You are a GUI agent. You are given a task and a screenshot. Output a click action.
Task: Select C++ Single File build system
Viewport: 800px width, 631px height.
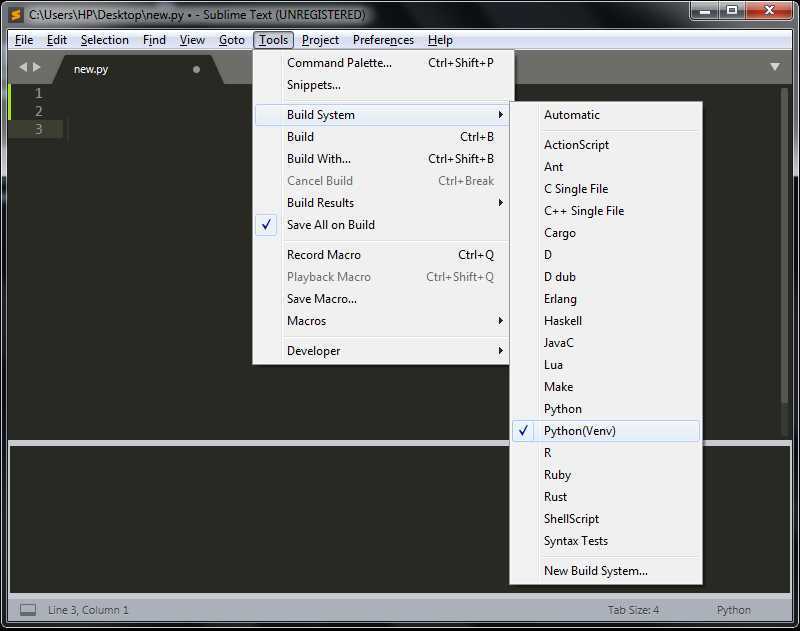[x=606, y=211]
